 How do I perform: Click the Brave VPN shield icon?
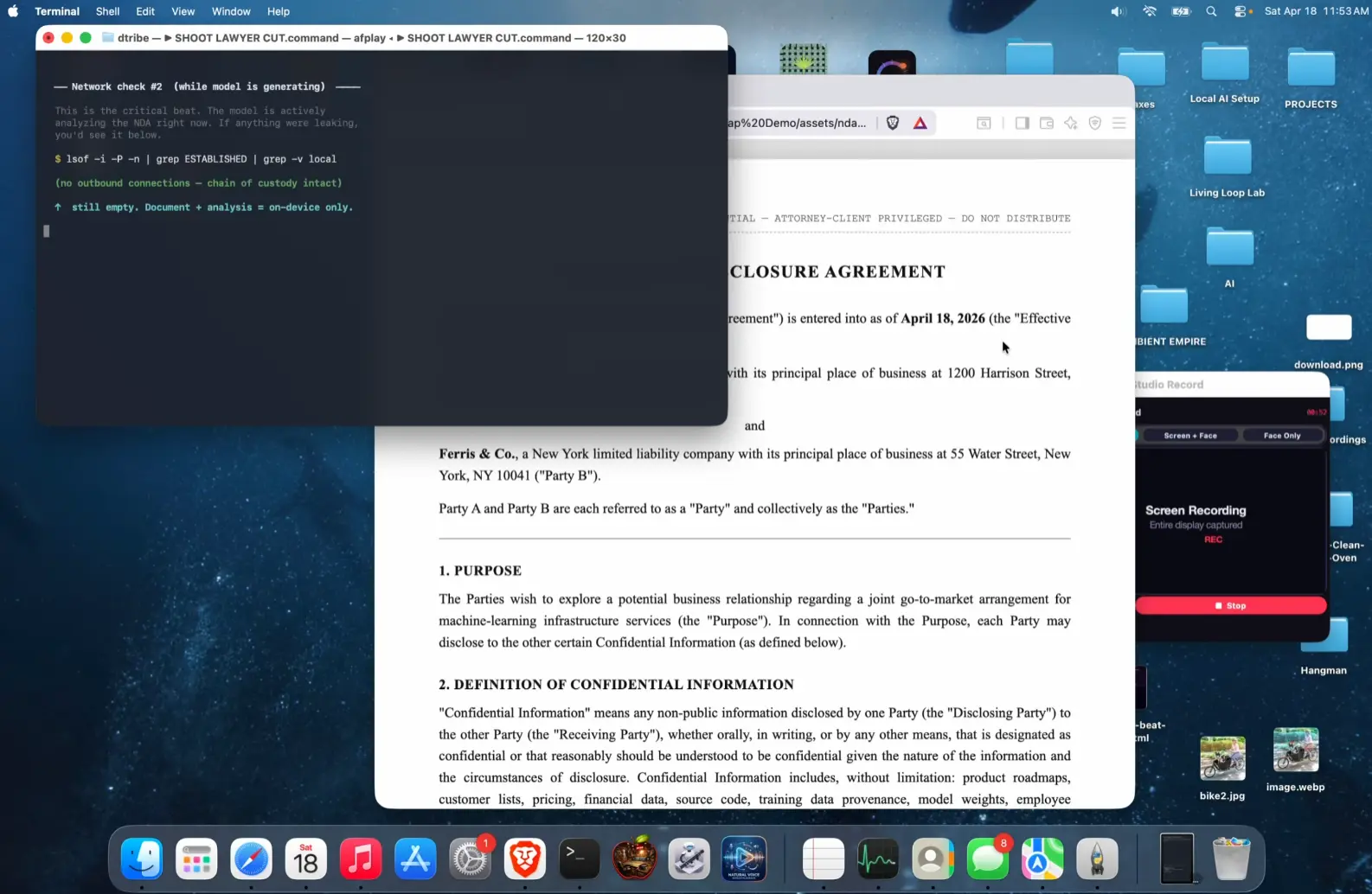1095,123
